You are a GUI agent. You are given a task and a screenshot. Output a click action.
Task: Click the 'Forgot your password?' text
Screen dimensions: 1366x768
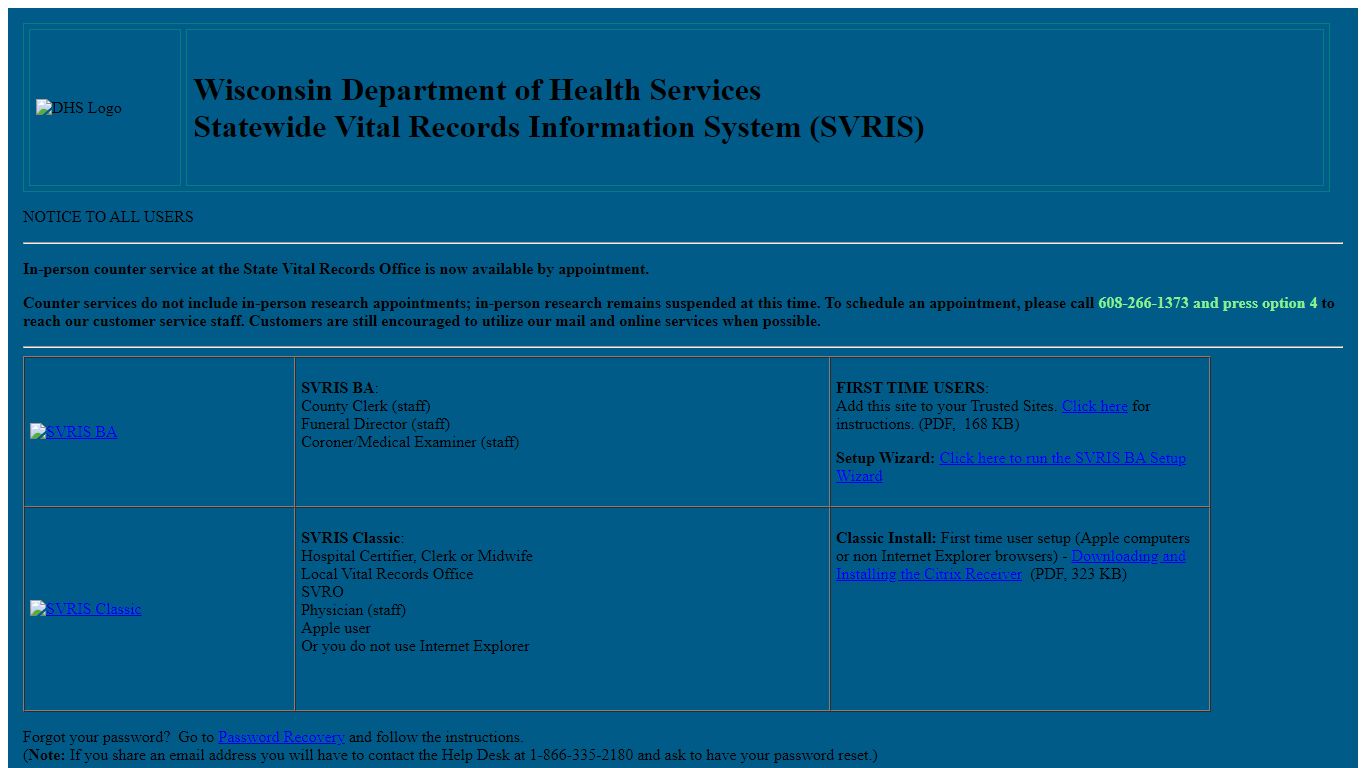(96, 737)
